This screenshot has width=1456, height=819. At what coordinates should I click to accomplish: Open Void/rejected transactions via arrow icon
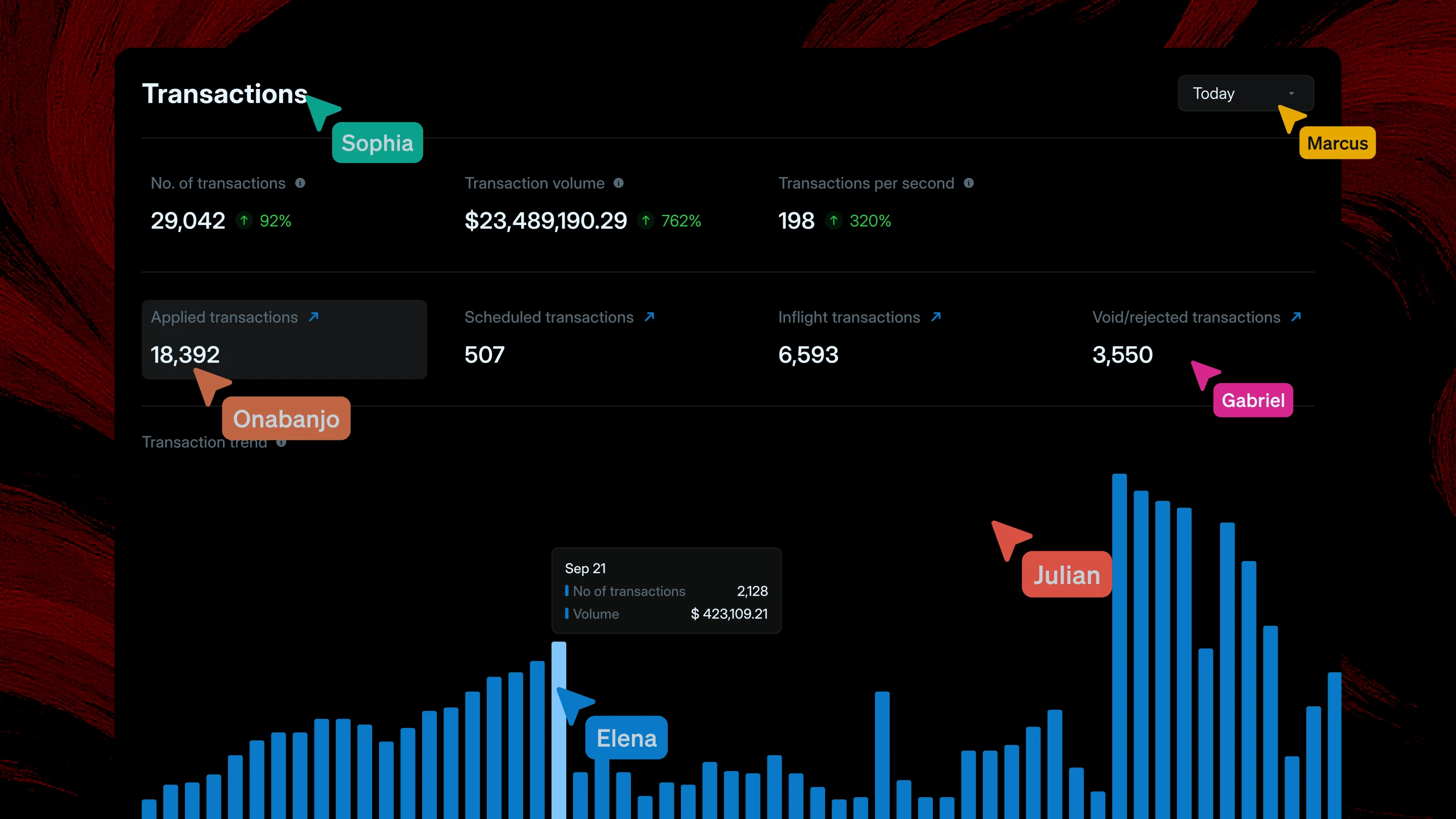click(1296, 317)
